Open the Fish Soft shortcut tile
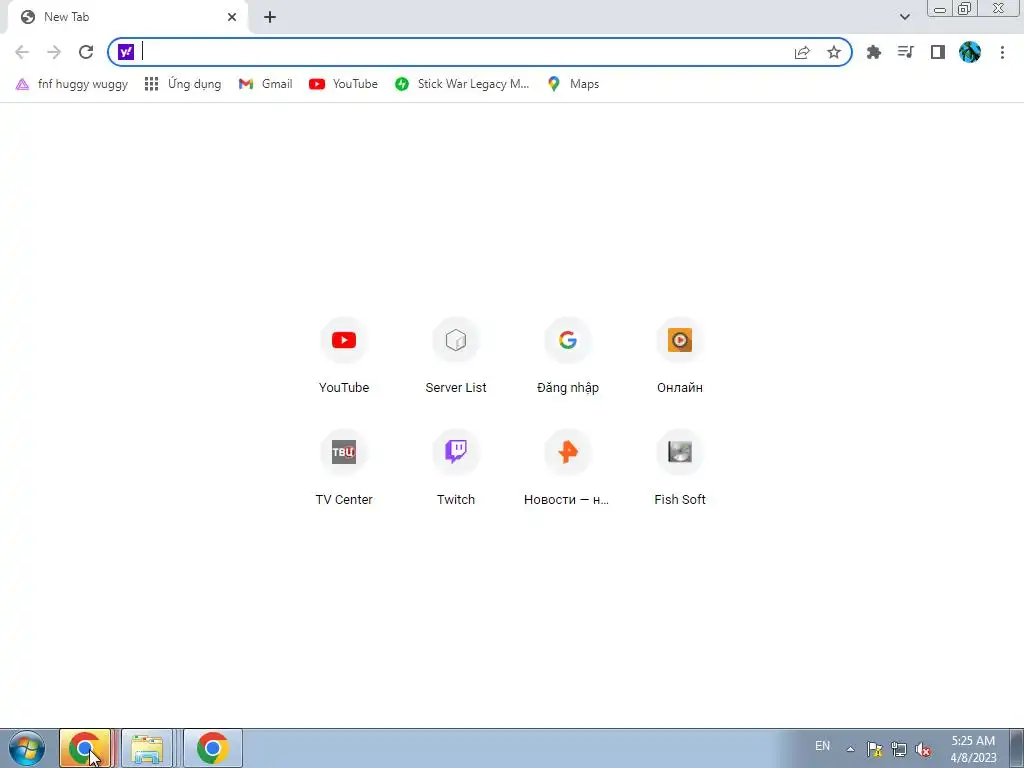The width and height of the screenshot is (1024, 768). click(x=680, y=467)
